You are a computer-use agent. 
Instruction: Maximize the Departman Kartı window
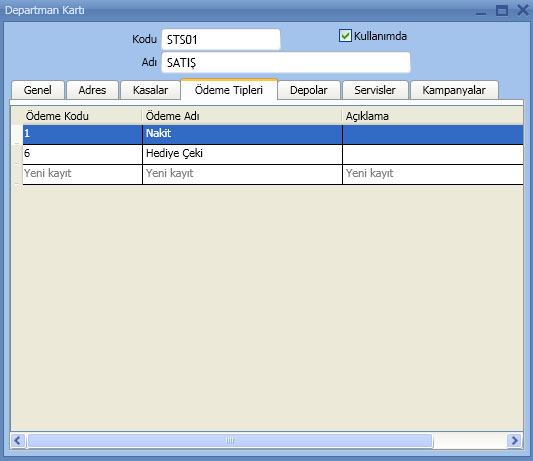pos(502,11)
